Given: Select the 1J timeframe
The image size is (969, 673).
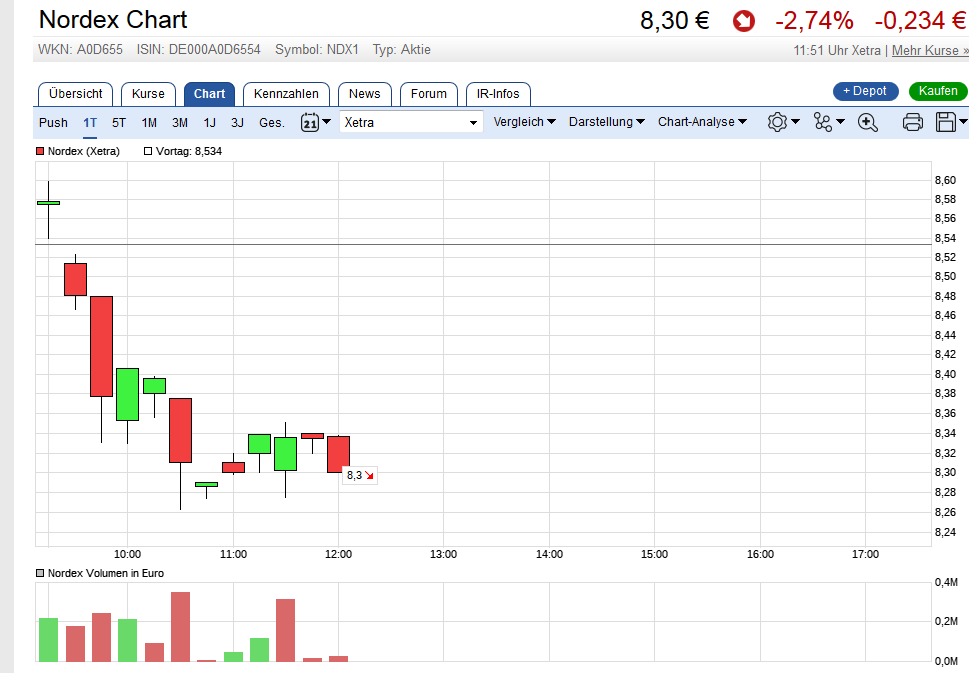Looking at the screenshot, I should 209,122.
